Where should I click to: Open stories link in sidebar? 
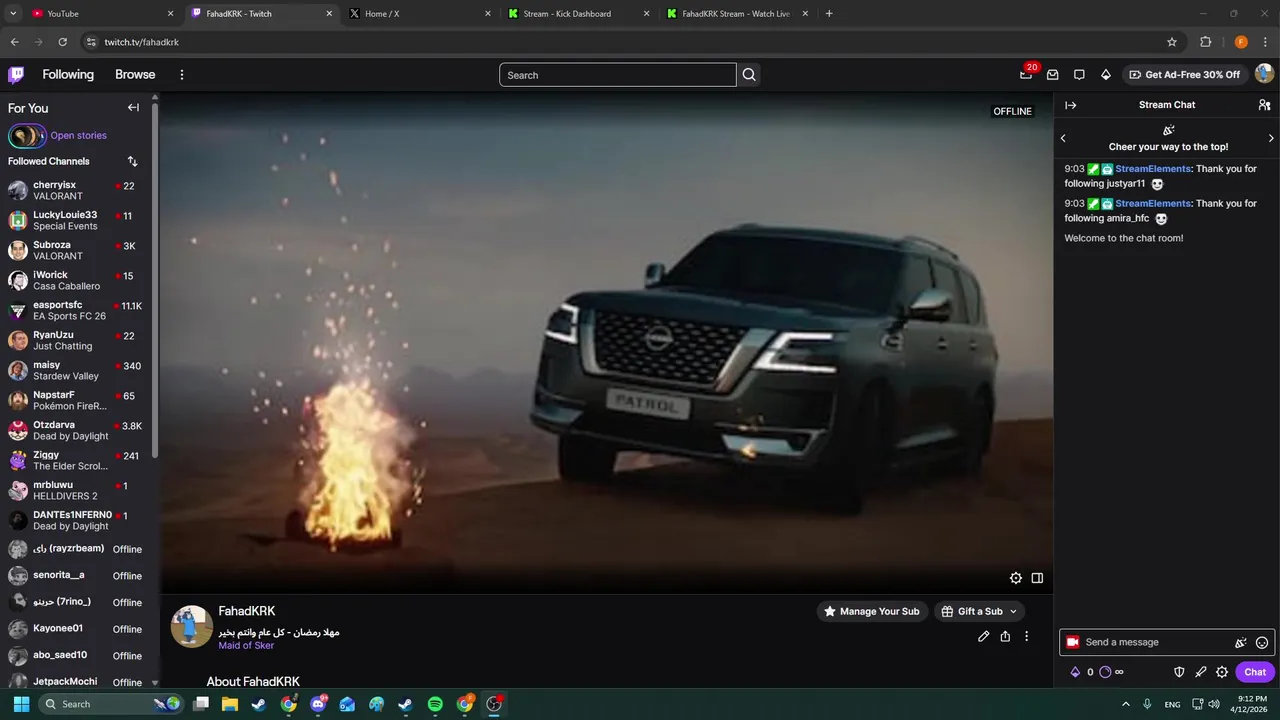pos(78,136)
